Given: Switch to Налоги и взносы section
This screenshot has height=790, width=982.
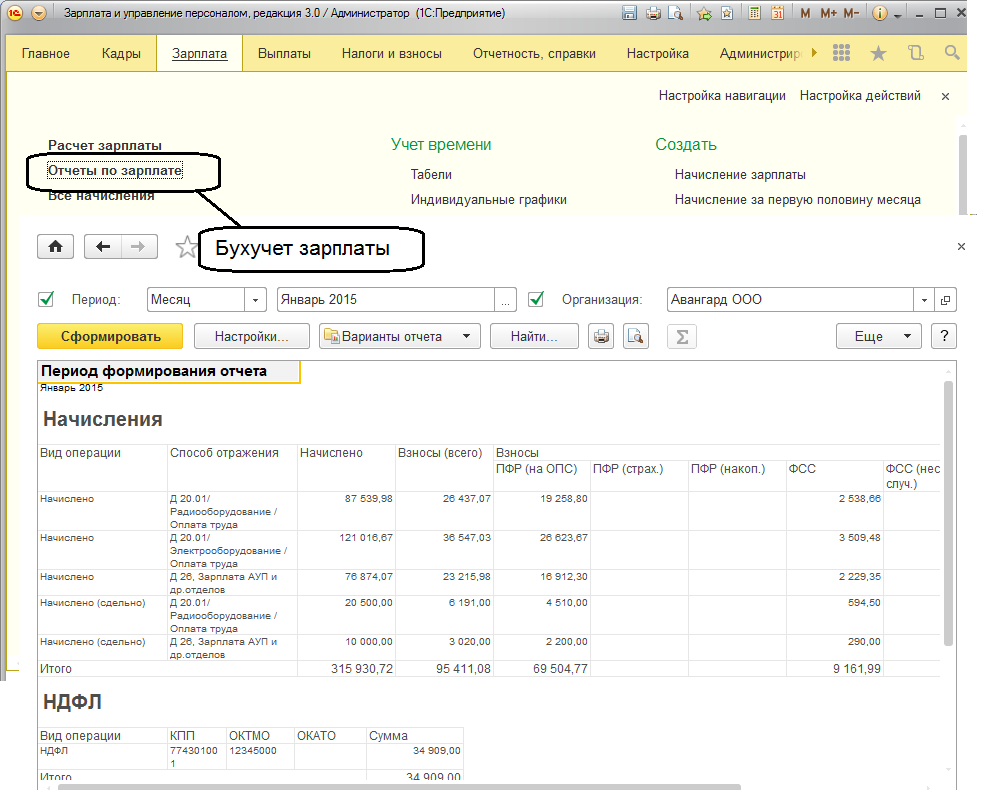Looking at the screenshot, I should (x=391, y=53).
